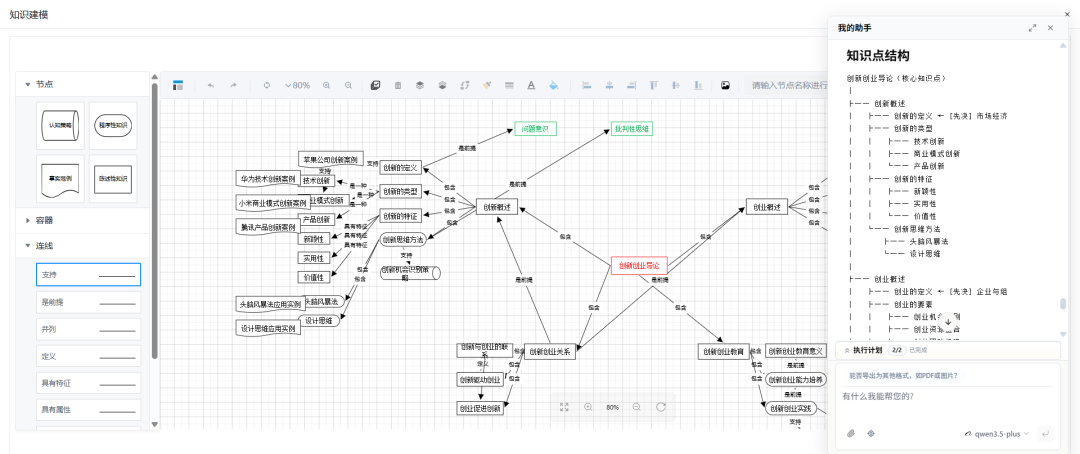This screenshot has width=1080, height=454.
Task: Select the 是前提 connector type
Action: click(88, 302)
